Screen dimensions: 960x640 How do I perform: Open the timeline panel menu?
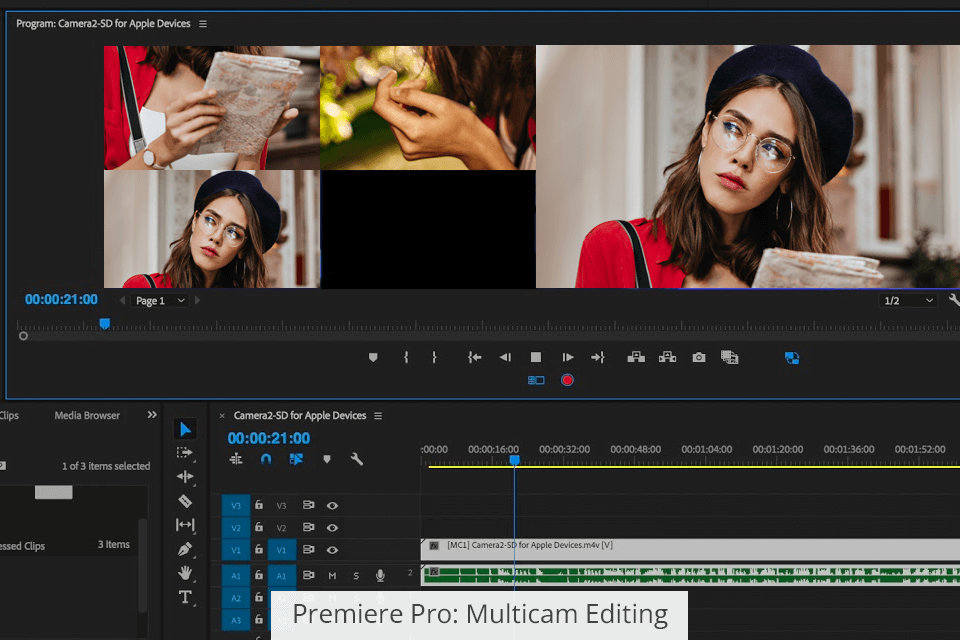click(x=378, y=416)
